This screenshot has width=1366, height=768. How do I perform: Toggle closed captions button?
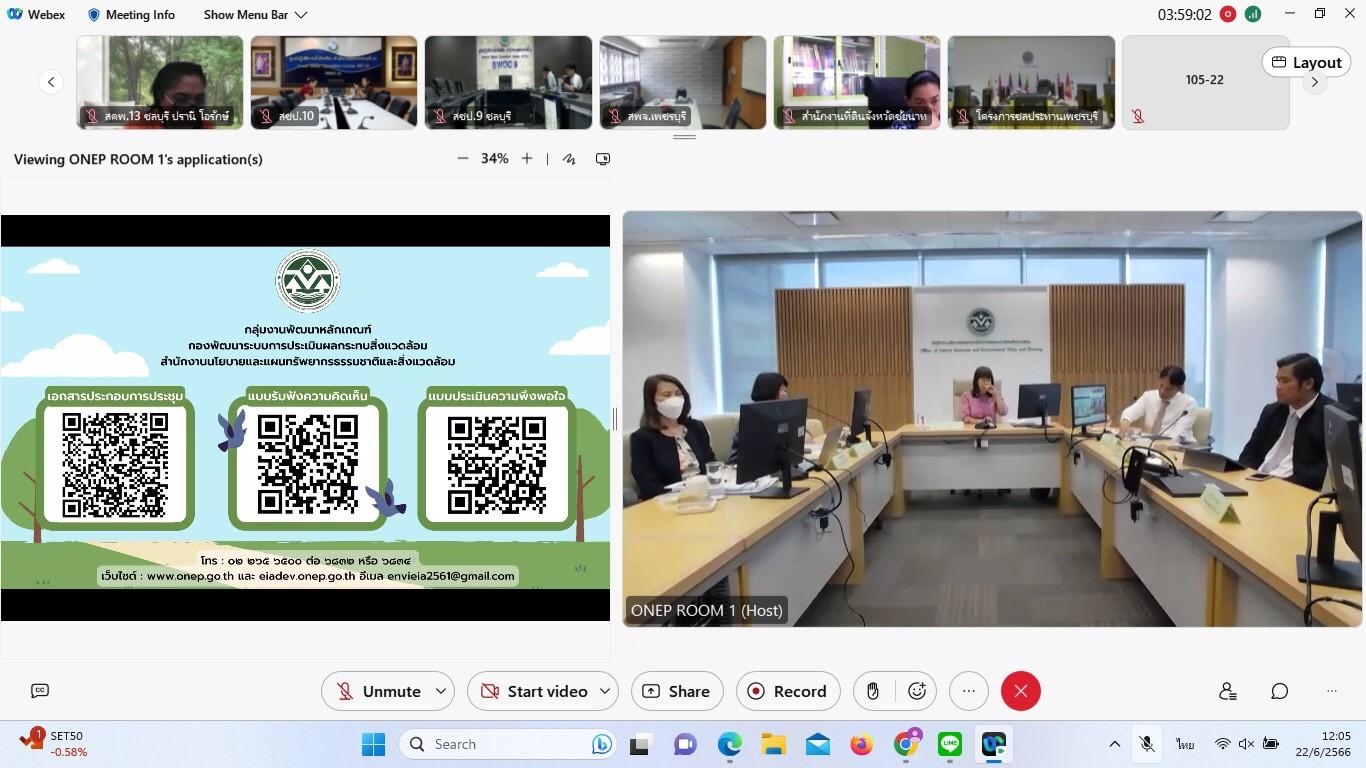click(x=40, y=690)
